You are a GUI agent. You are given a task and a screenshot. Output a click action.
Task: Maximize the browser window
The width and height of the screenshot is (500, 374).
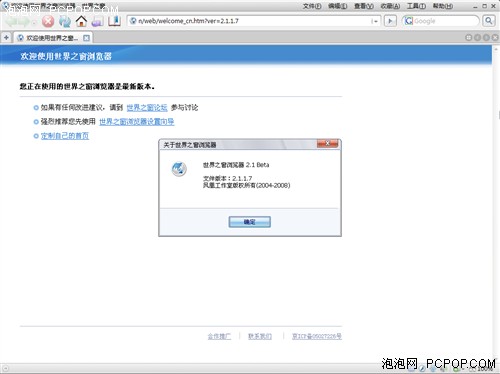coord(484,6)
